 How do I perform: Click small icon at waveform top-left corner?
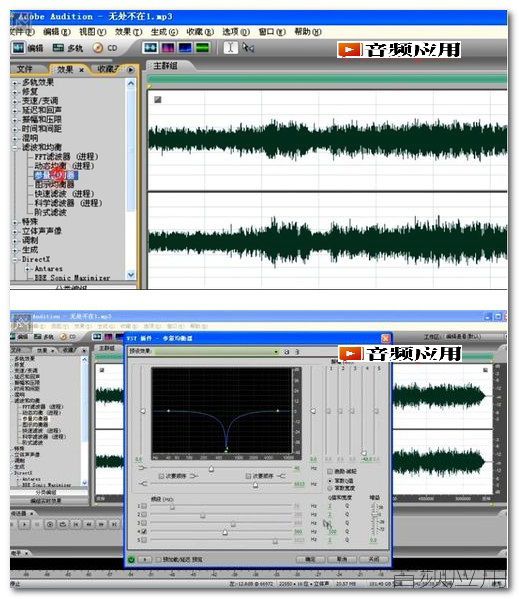pos(157,100)
